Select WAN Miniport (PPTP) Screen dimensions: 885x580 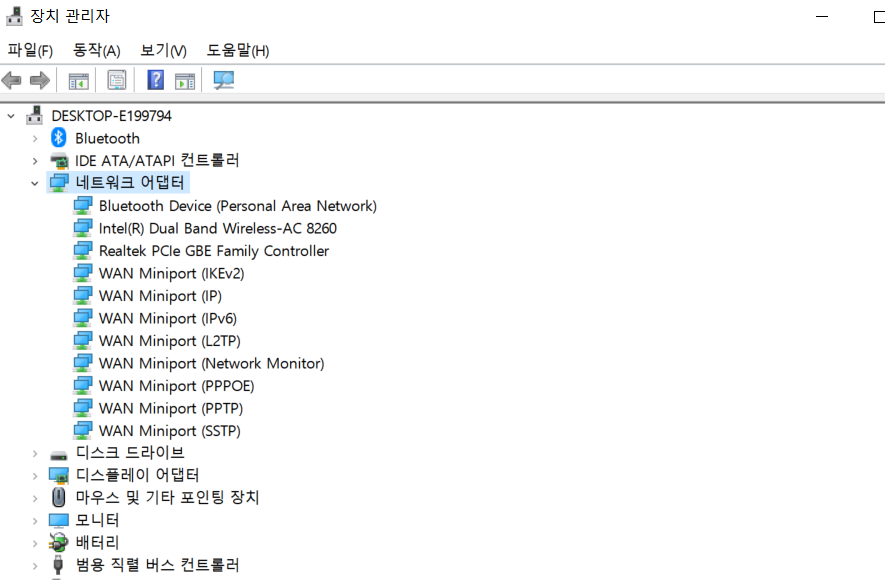point(171,408)
